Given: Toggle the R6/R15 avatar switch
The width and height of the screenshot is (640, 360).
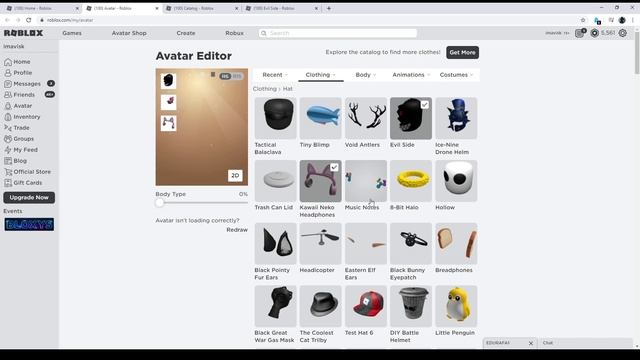Looking at the screenshot, I should pyautogui.click(x=231, y=76).
